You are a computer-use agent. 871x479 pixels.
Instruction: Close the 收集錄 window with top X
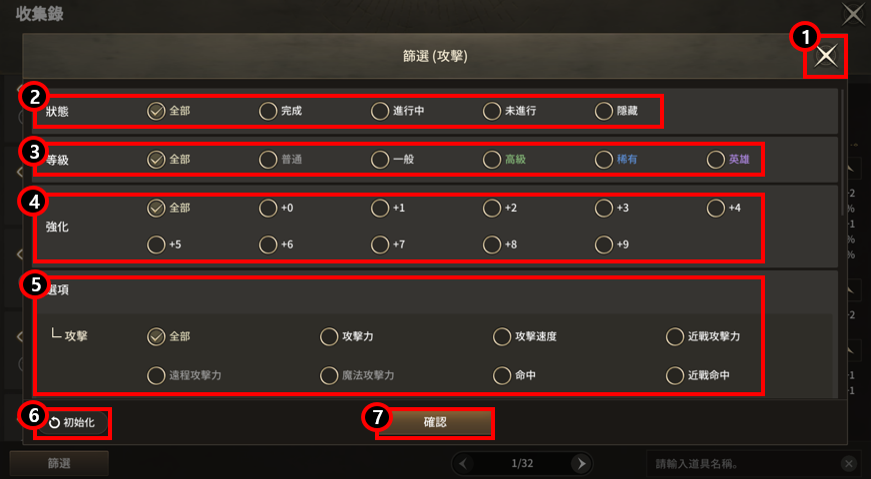point(853,14)
